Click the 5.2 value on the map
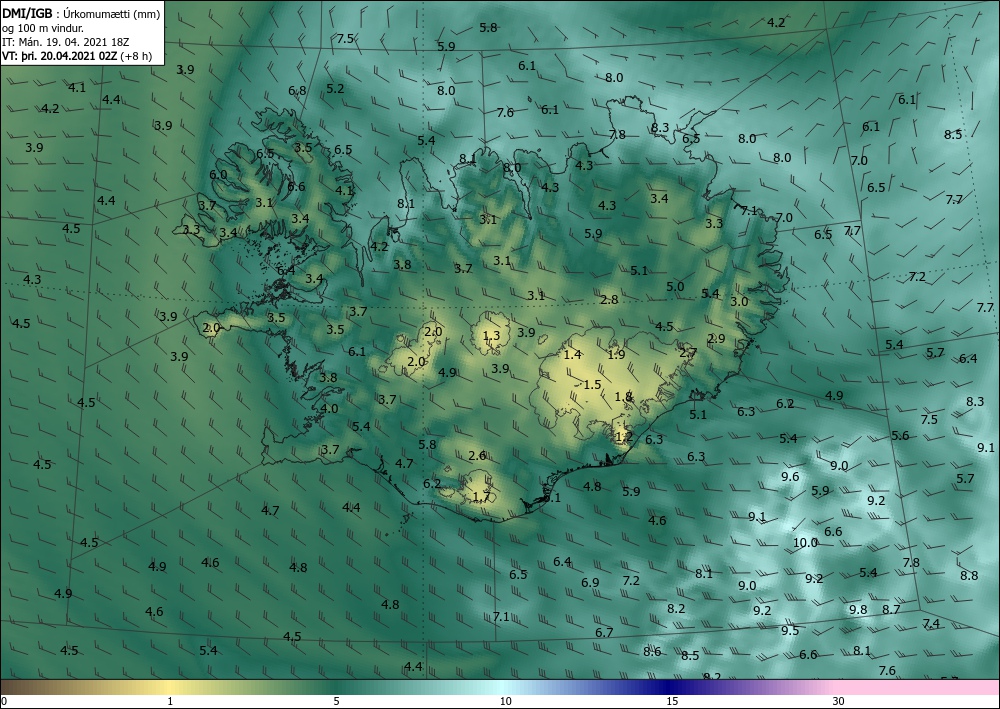This screenshot has width=1000, height=709. [x=335, y=89]
